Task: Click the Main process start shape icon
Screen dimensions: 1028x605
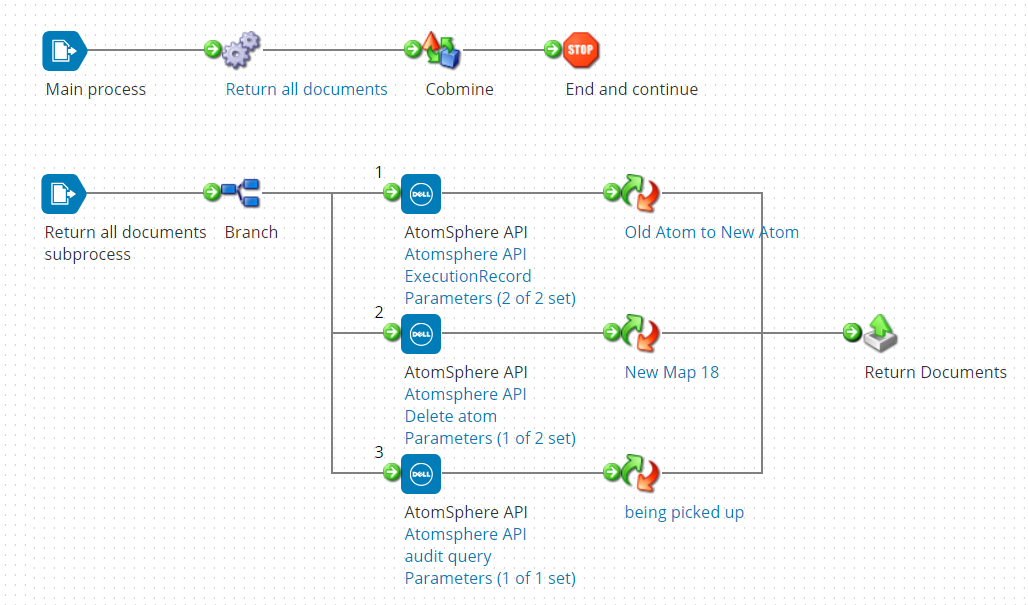Action: point(63,50)
